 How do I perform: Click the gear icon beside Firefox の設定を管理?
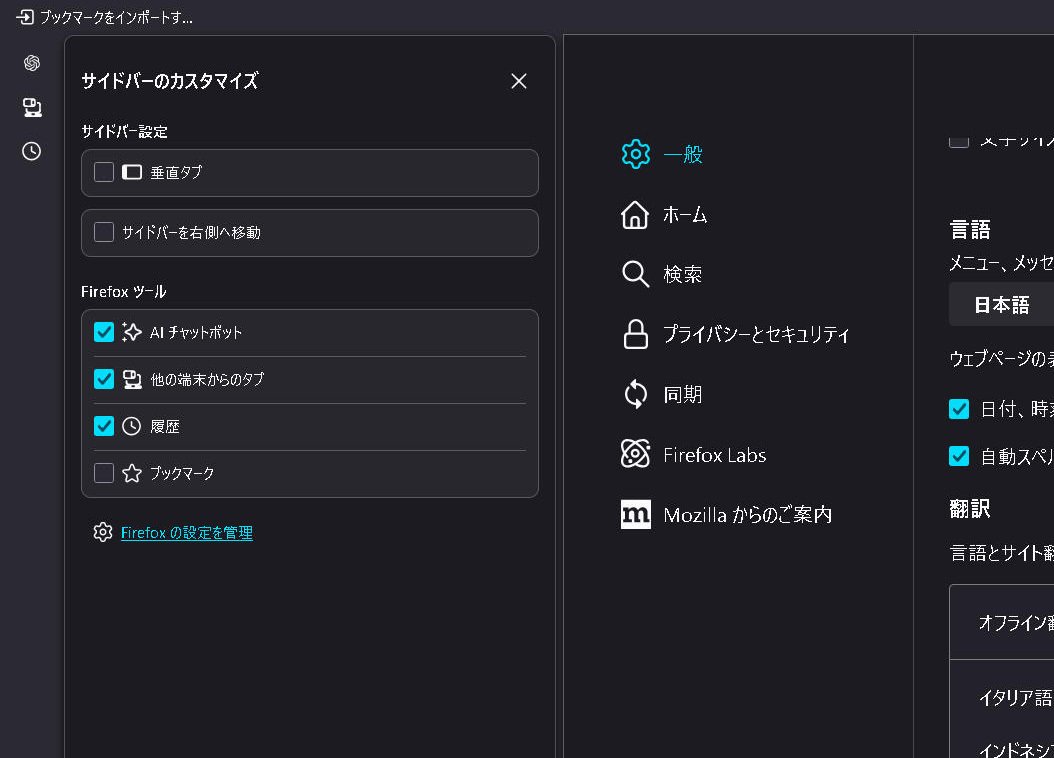[102, 533]
